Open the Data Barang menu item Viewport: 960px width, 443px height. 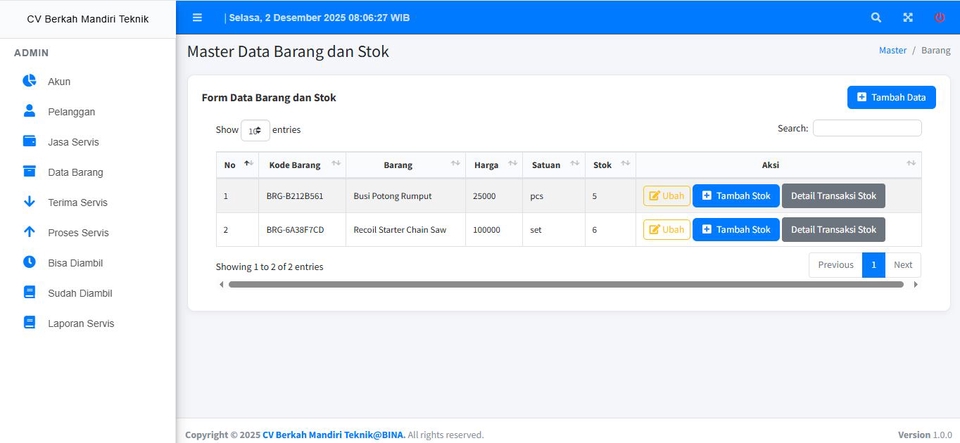pos(75,172)
